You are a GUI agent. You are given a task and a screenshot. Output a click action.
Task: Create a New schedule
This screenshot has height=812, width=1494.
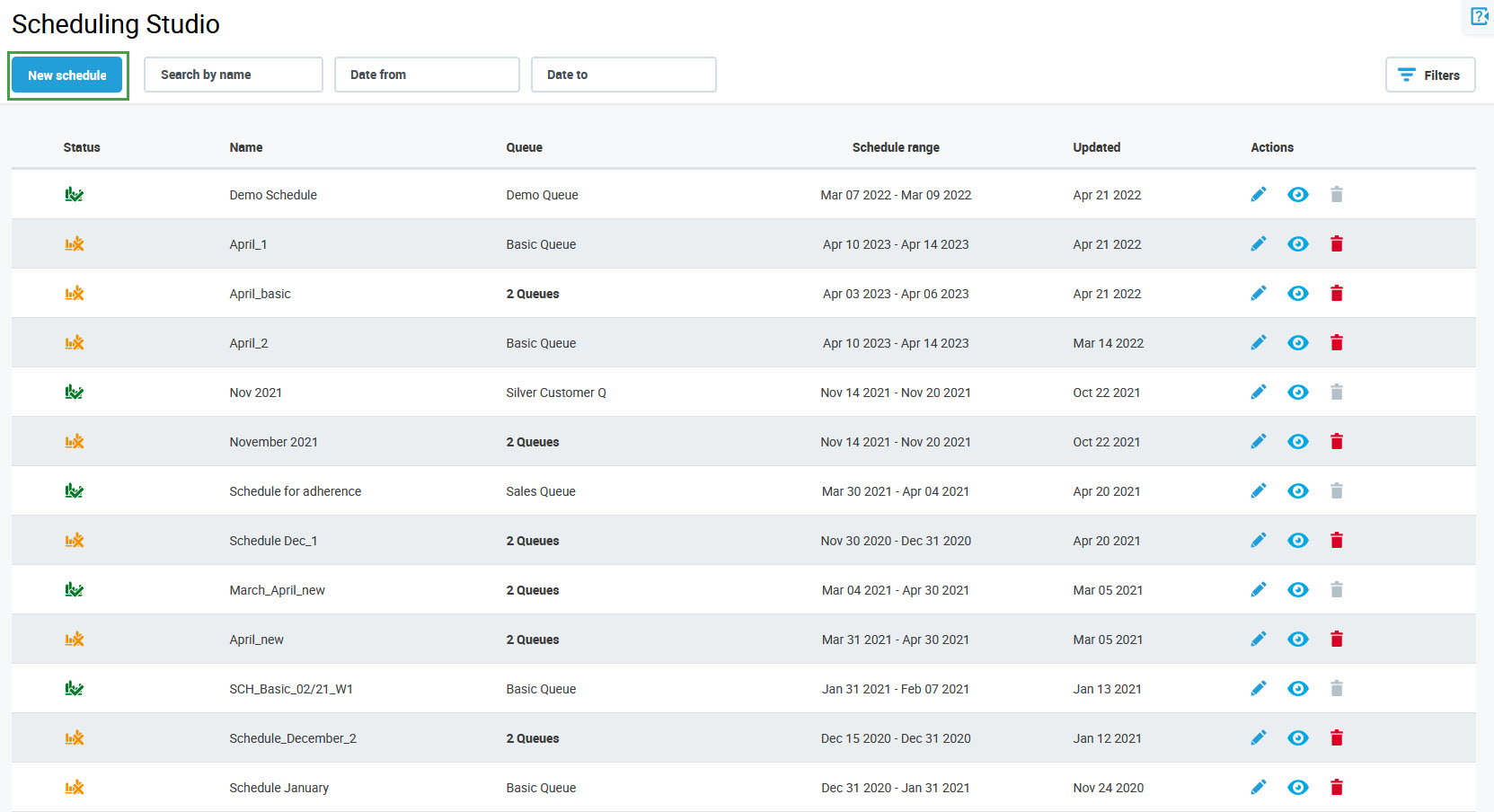pyautogui.click(x=67, y=75)
